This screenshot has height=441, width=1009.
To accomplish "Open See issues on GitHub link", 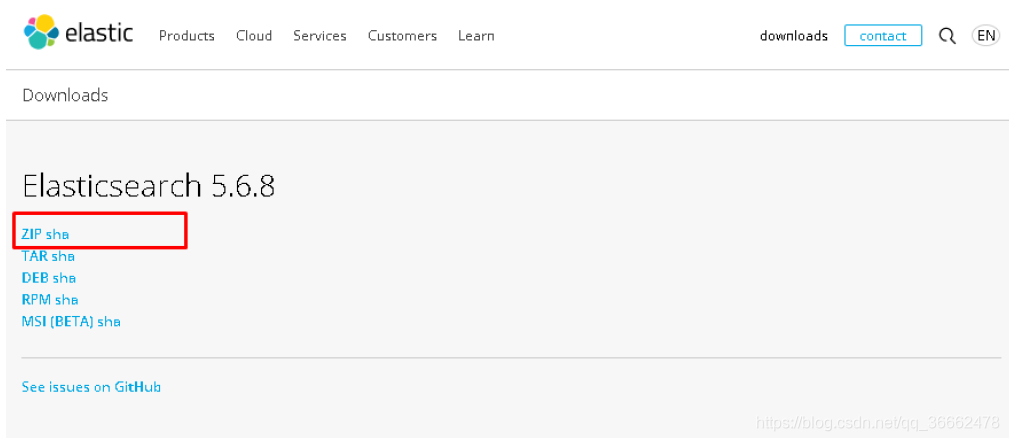I will point(91,387).
